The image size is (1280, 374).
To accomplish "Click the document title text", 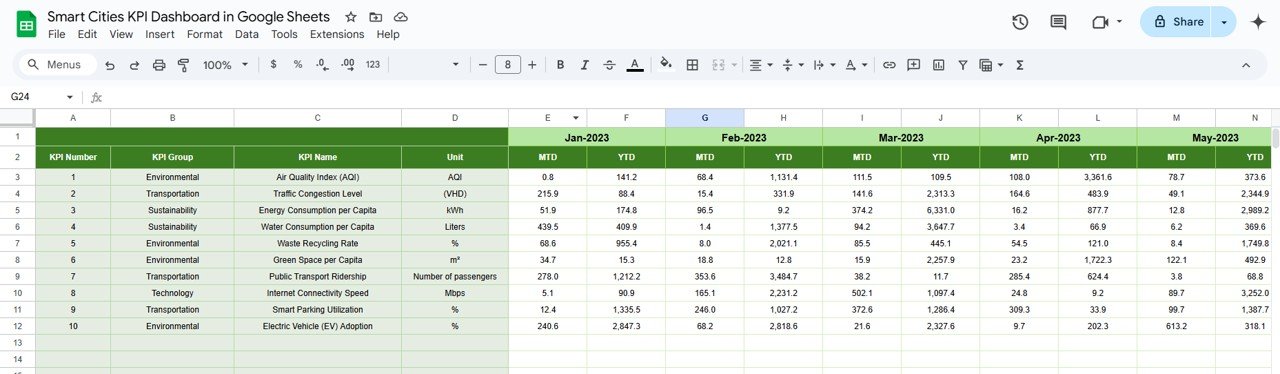I will click(x=189, y=17).
